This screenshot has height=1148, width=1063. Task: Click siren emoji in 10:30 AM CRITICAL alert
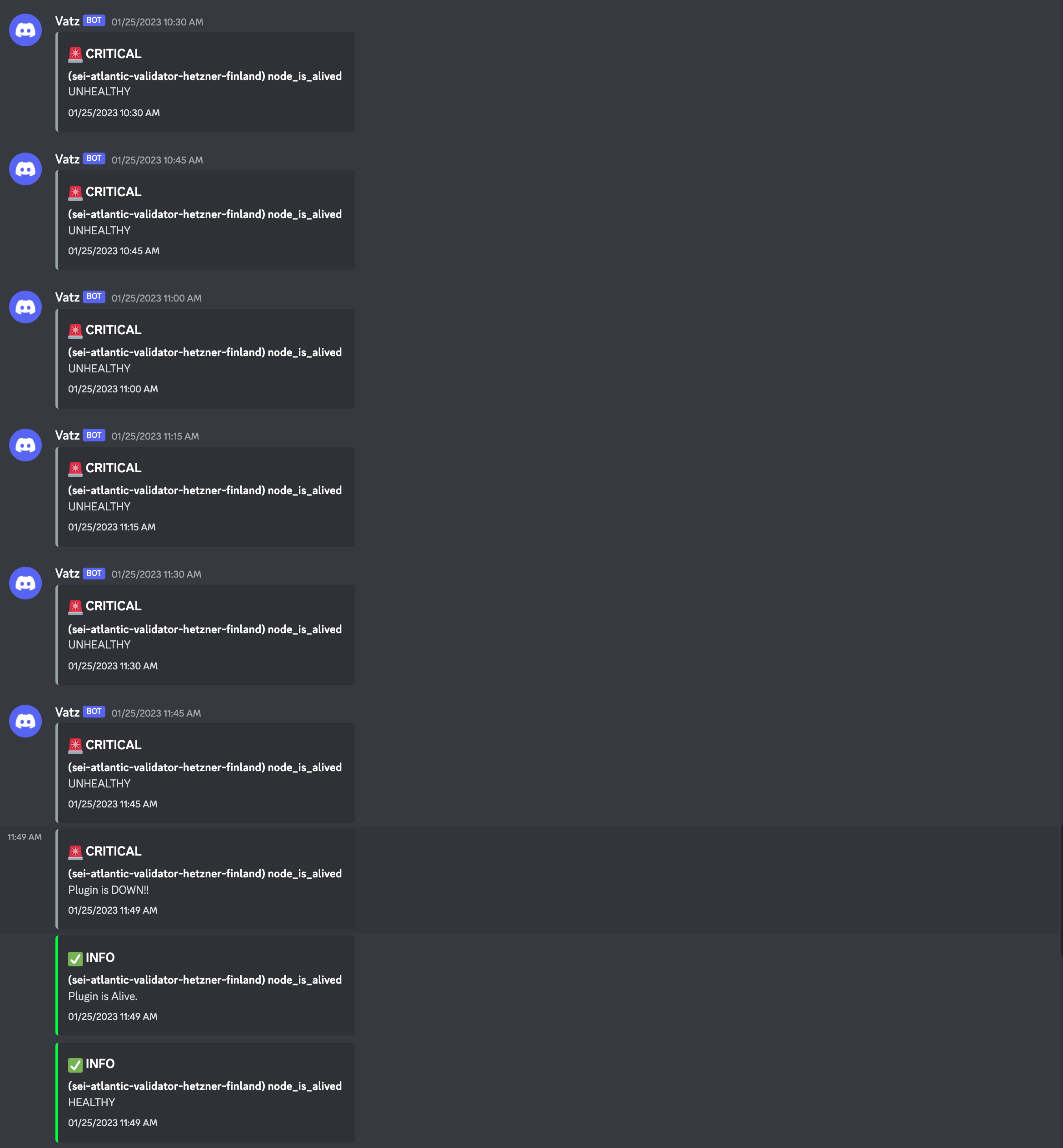click(75, 54)
